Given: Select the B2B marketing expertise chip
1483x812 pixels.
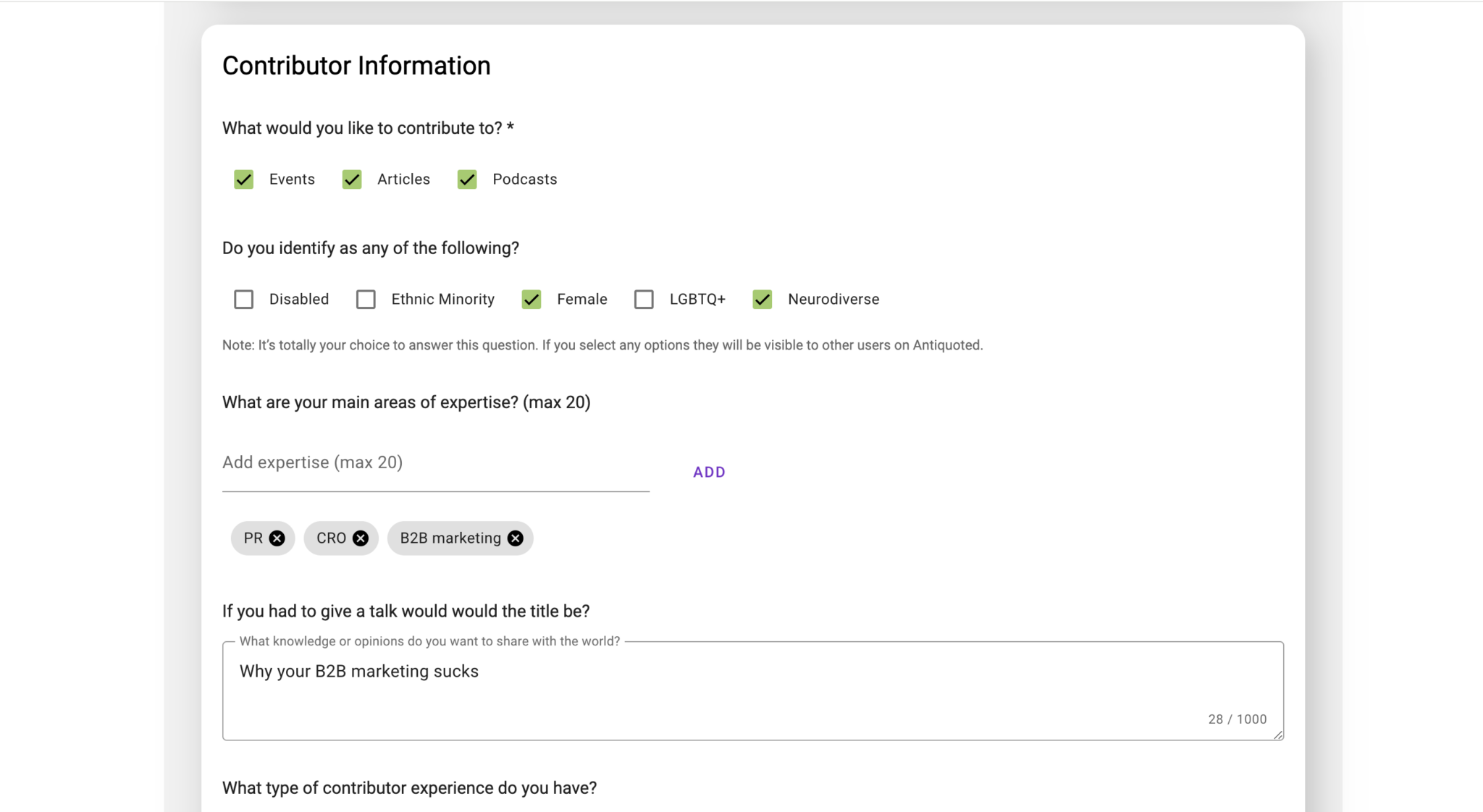Looking at the screenshot, I should [x=449, y=538].
